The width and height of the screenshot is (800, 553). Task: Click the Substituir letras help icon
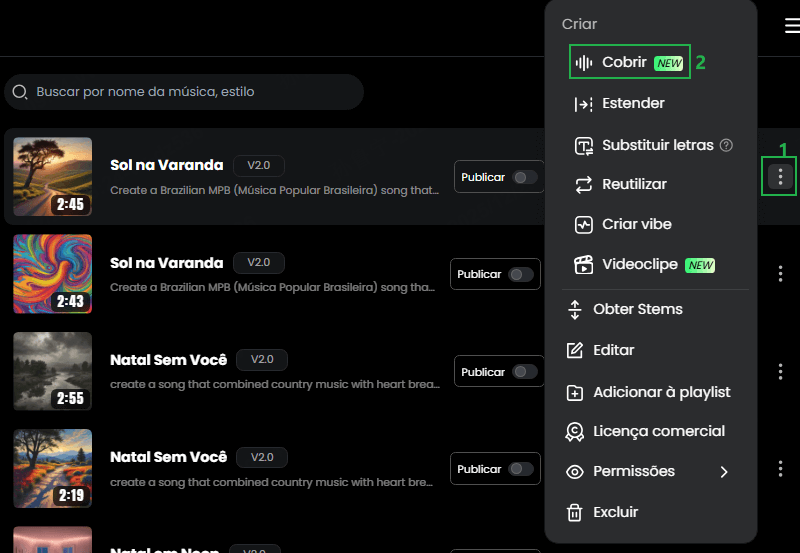coord(726,145)
